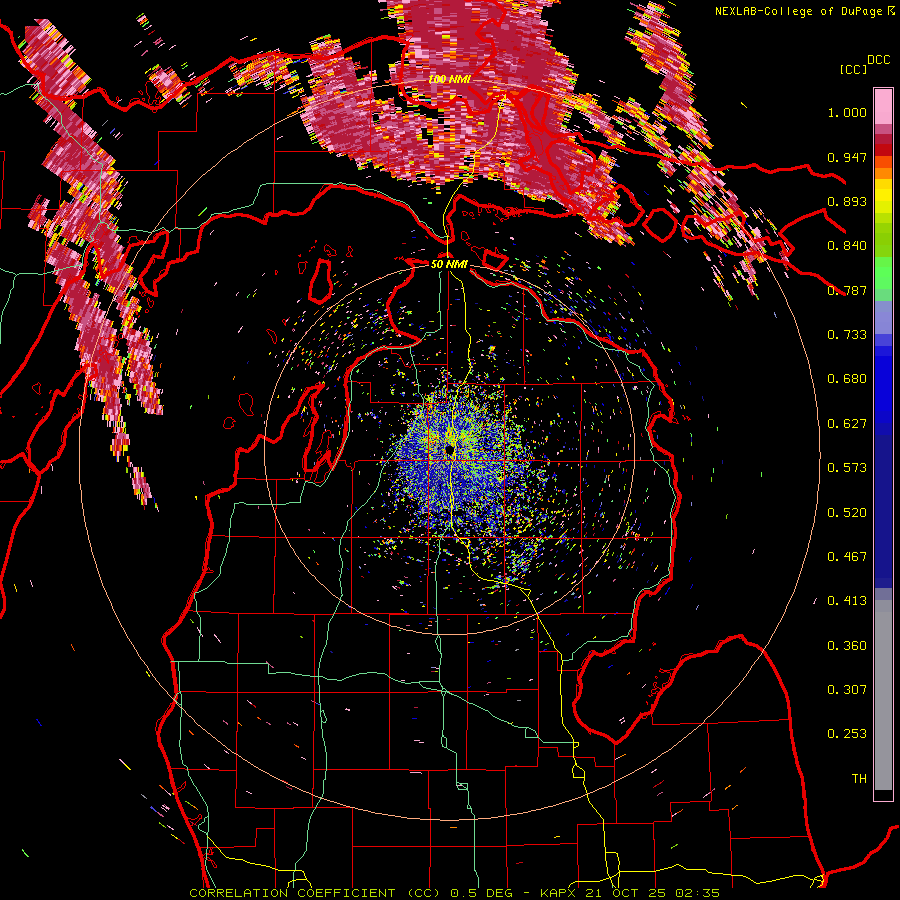This screenshot has height=900, width=900.
Task: Click the TH label at the legend bottom
Action: (x=859, y=779)
